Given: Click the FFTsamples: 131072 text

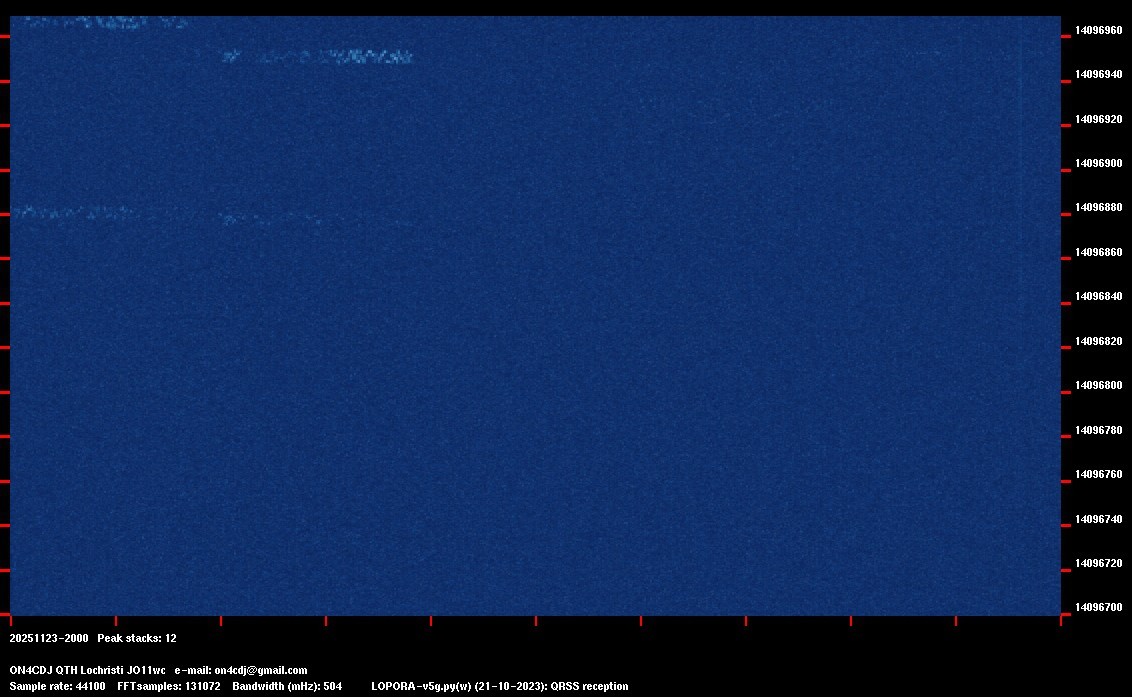Looking at the screenshot, I should 168,686.
